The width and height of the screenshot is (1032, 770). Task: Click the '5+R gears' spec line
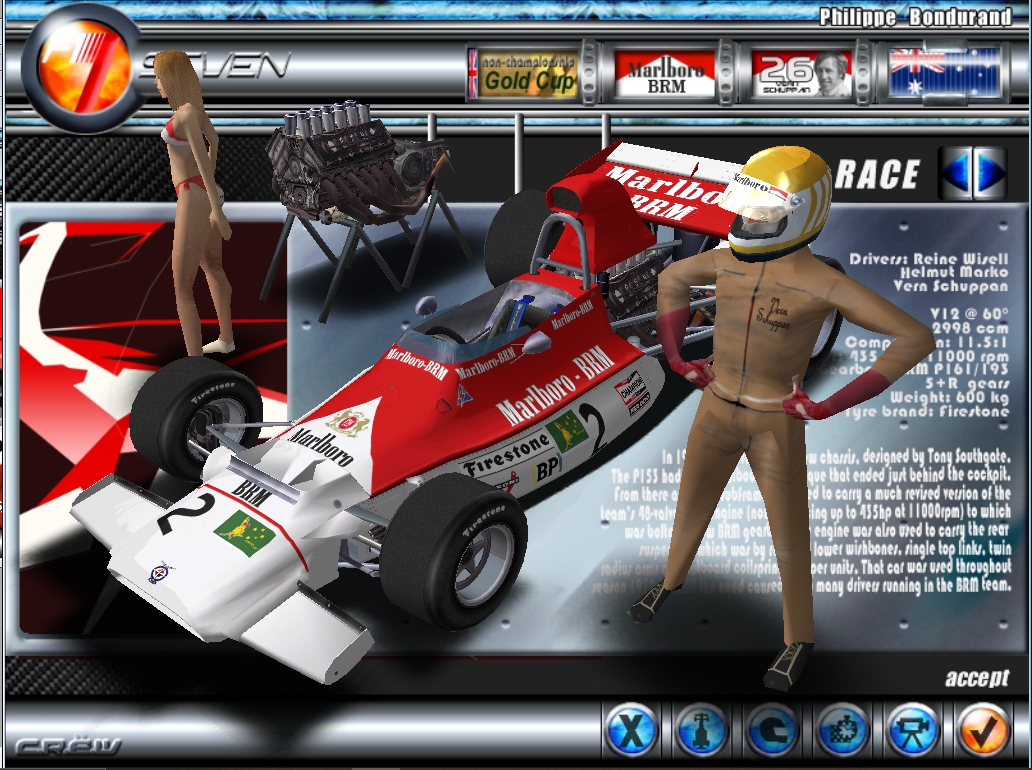(967, 383)
